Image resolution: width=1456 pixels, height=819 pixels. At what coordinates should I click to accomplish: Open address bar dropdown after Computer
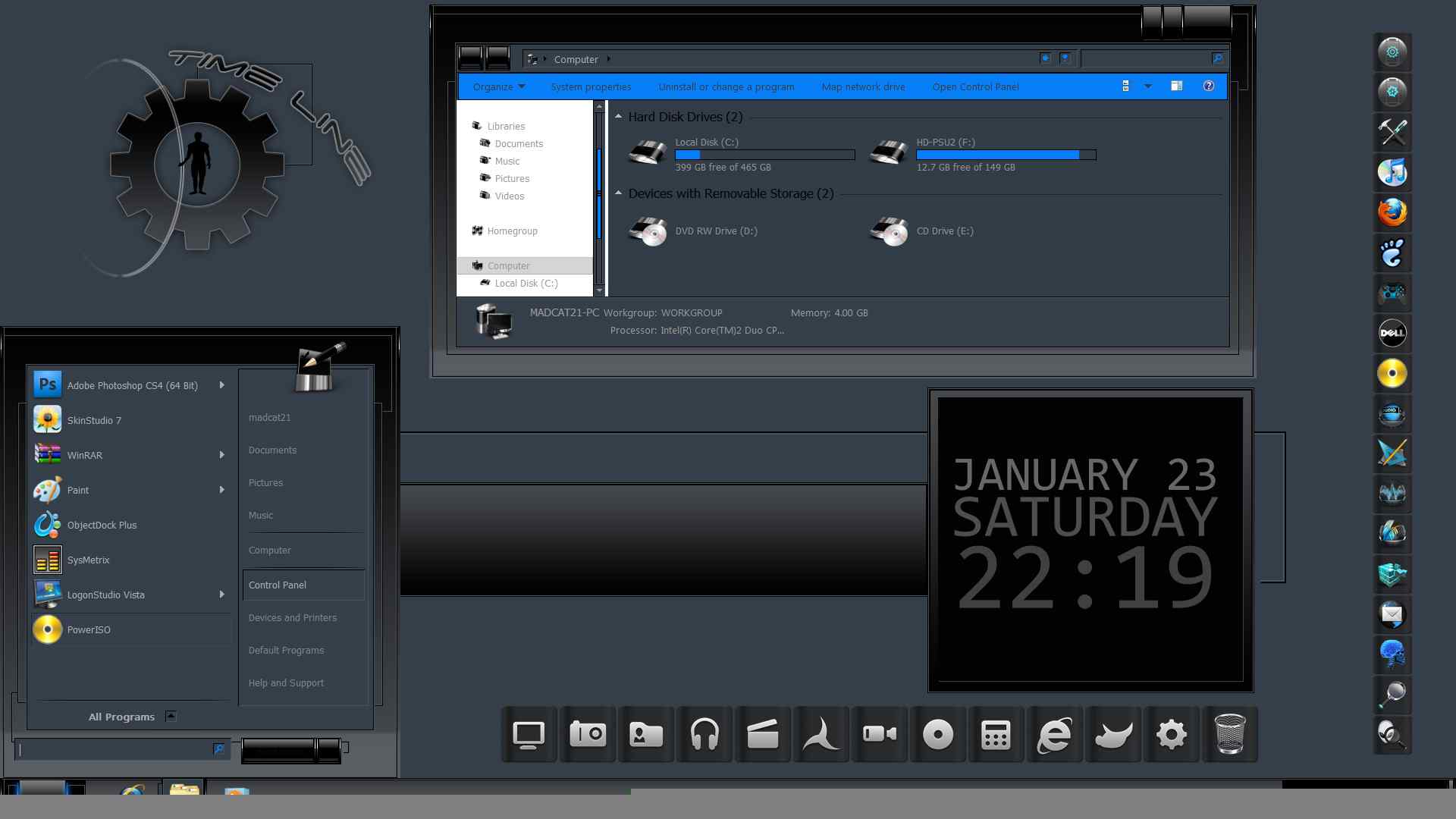(608, 59)
